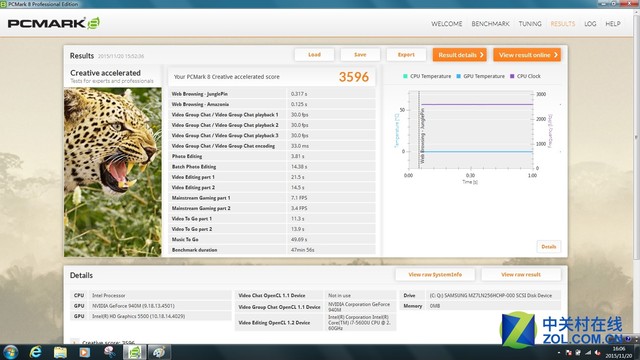Click the Benchmark duration 47min 56s value

coord(302,250)
